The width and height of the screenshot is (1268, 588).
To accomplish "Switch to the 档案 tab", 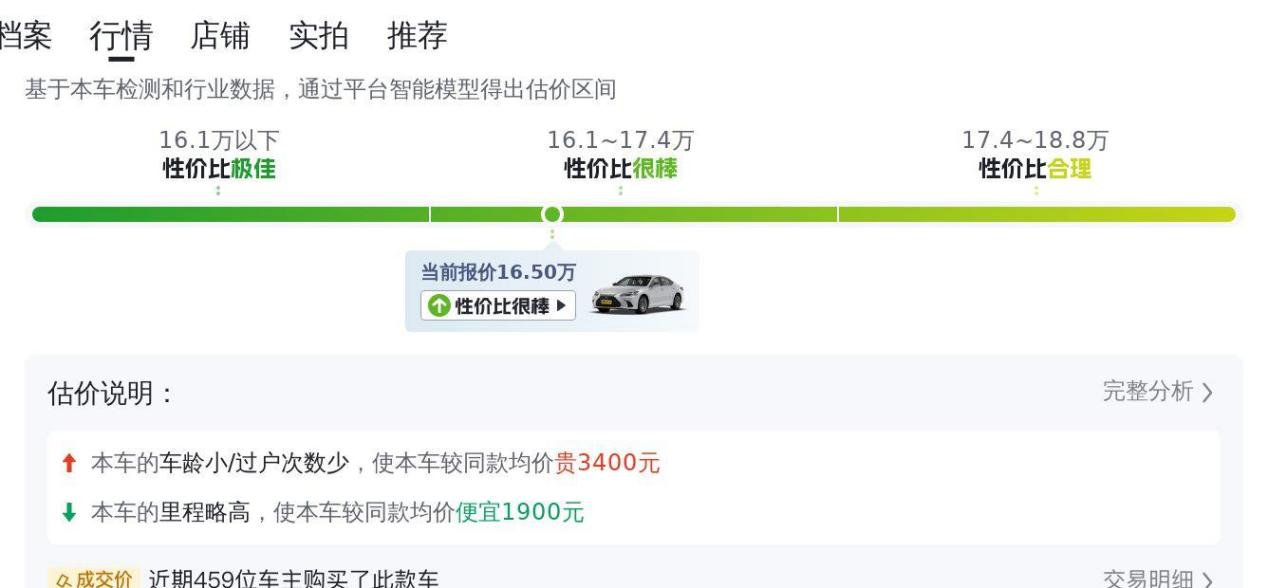I will click(x=24, y=36).
